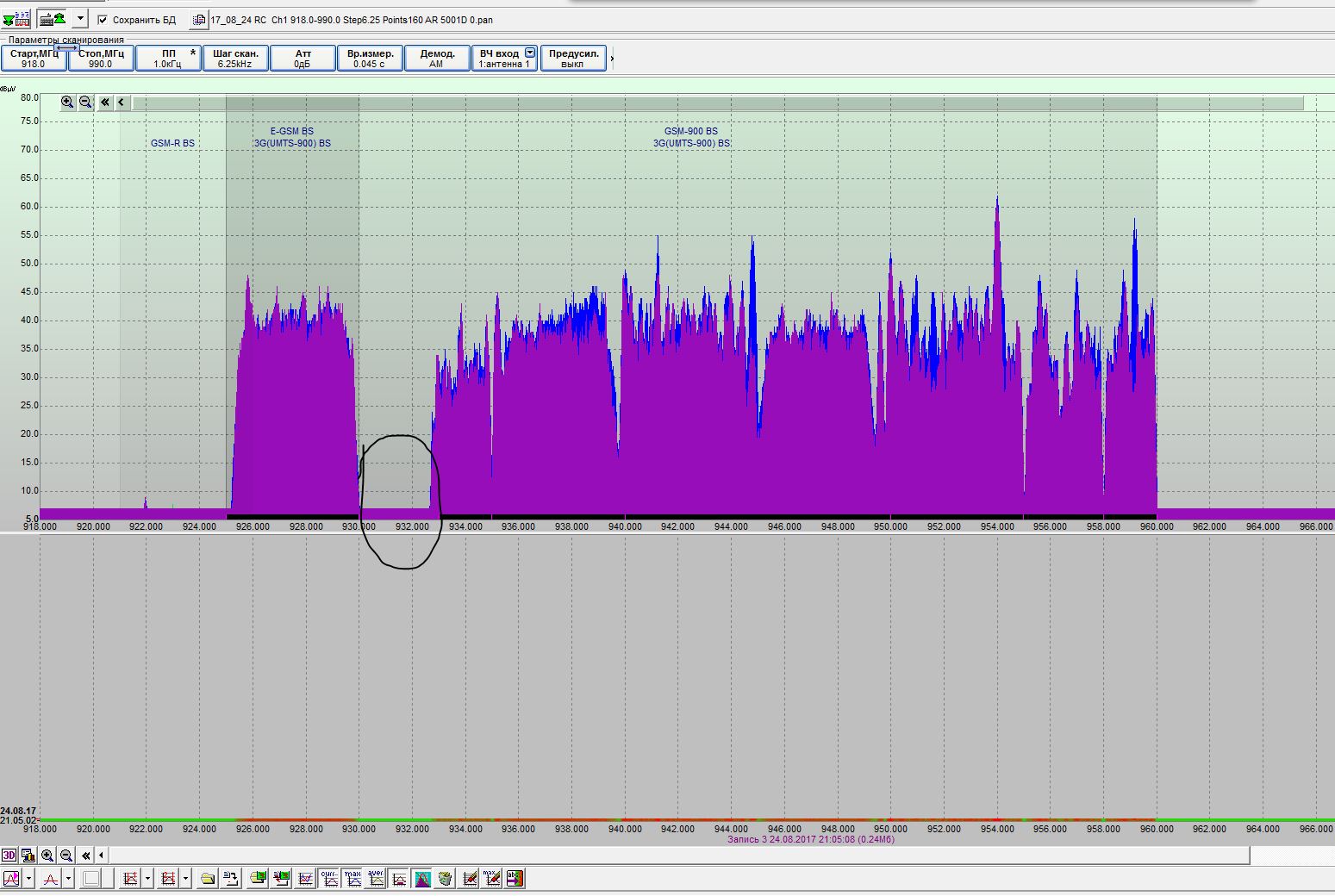Viewport: 1335px width, 896px height.
Task: Click double-left arrow in spectrum panel
Action: click(105, 103)
